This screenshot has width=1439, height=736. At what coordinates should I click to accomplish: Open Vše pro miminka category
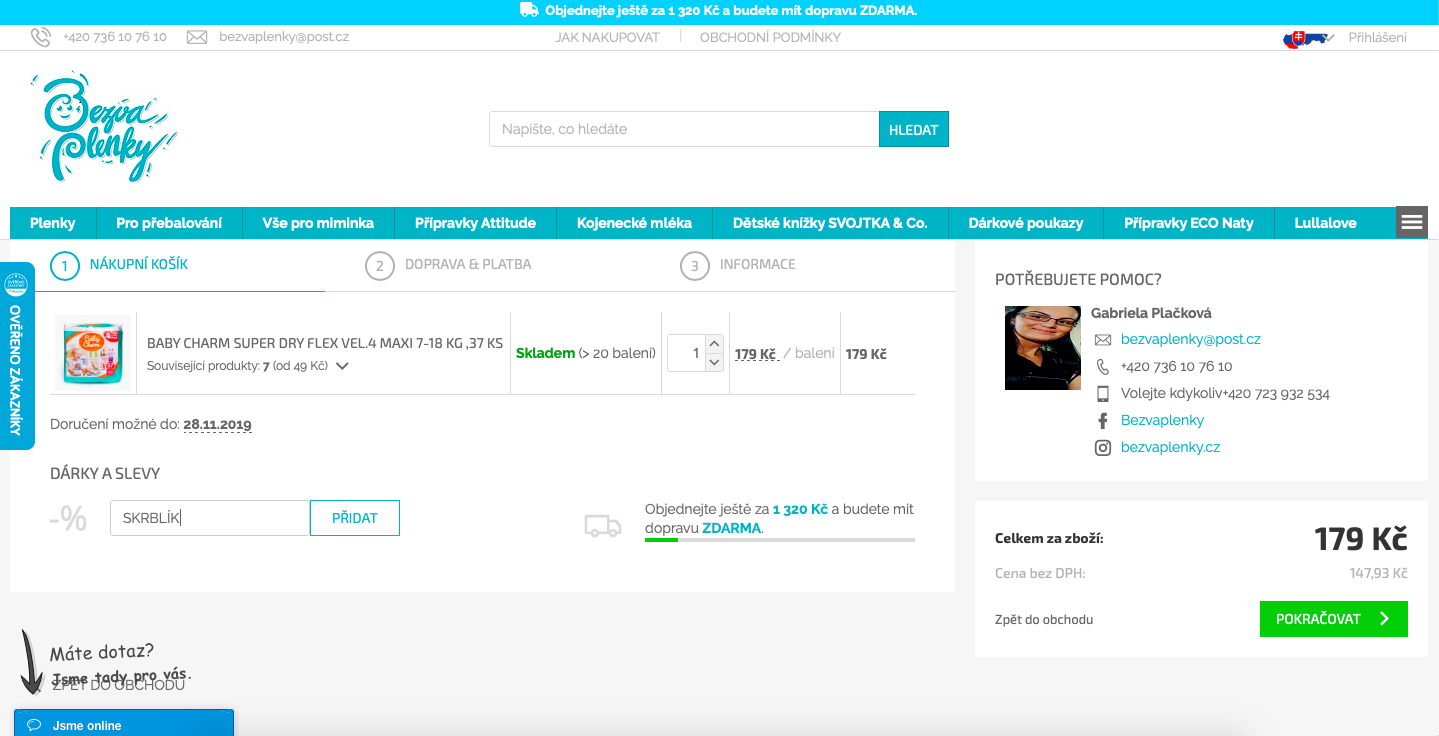(318, 223)
